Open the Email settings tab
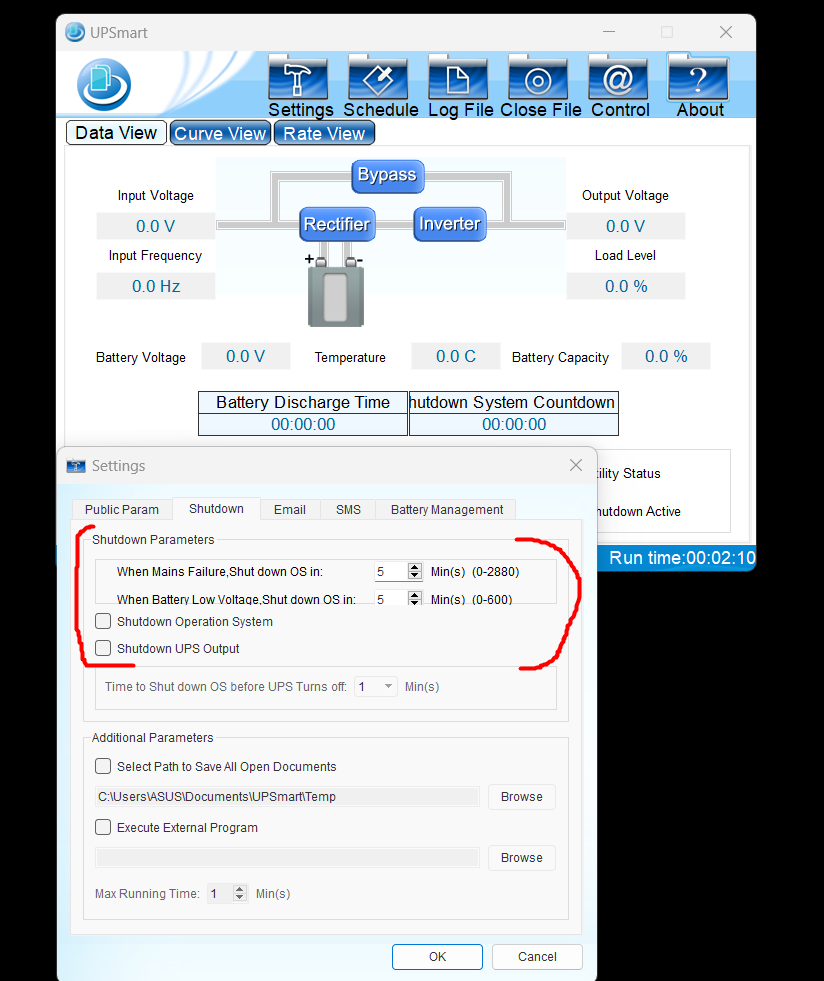Image resolution: width=824 pixels, height=981 pixels. (x=290, y=510)
